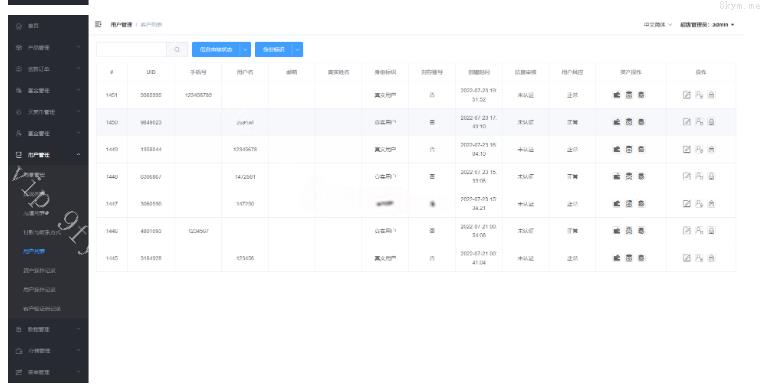Click the middle asset icon in row 1451
This screenshot has height=385, width=760.
tap(629, 95)
